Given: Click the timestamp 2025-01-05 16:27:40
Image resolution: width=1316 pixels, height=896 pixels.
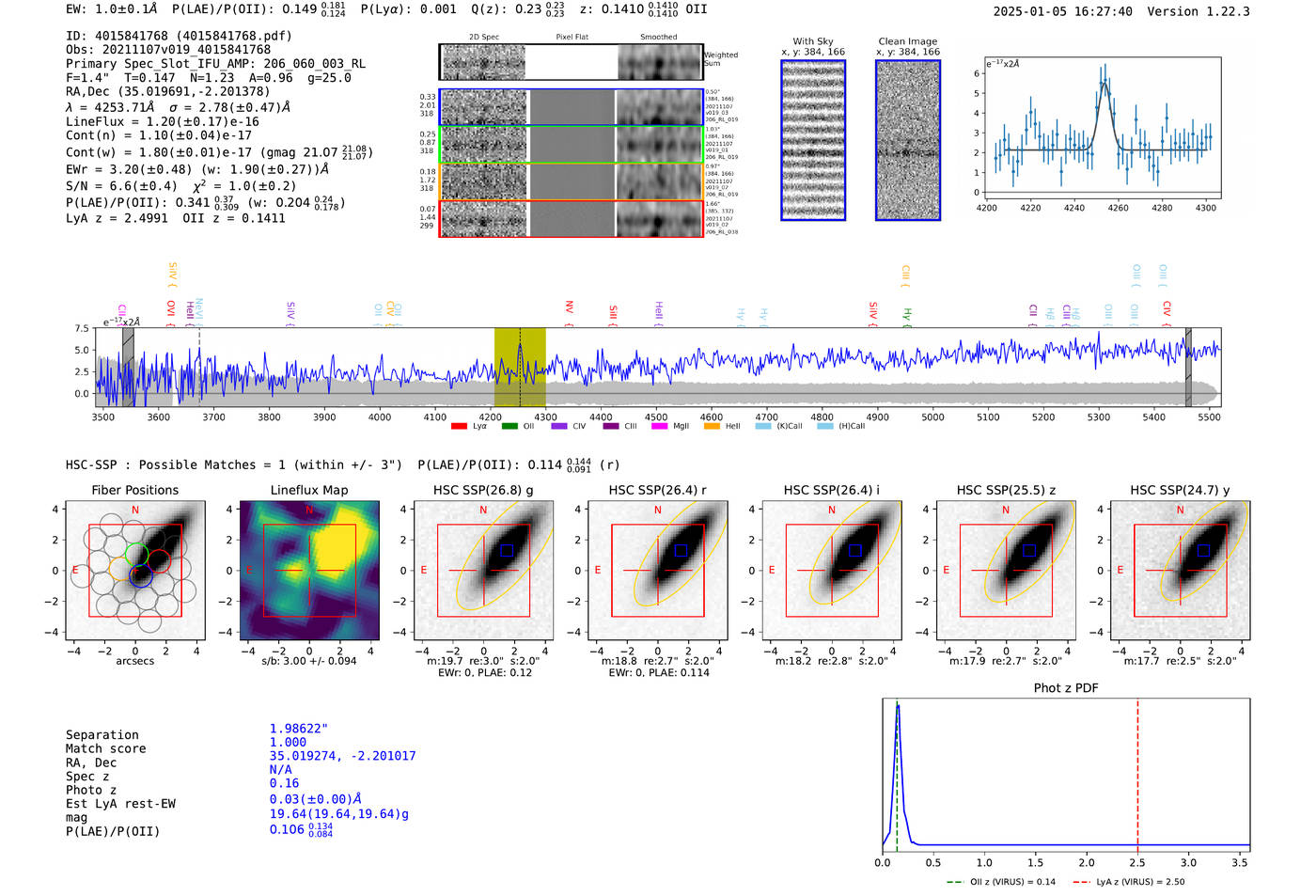Looking at the screenshot, I should [x=1062, y=11].
